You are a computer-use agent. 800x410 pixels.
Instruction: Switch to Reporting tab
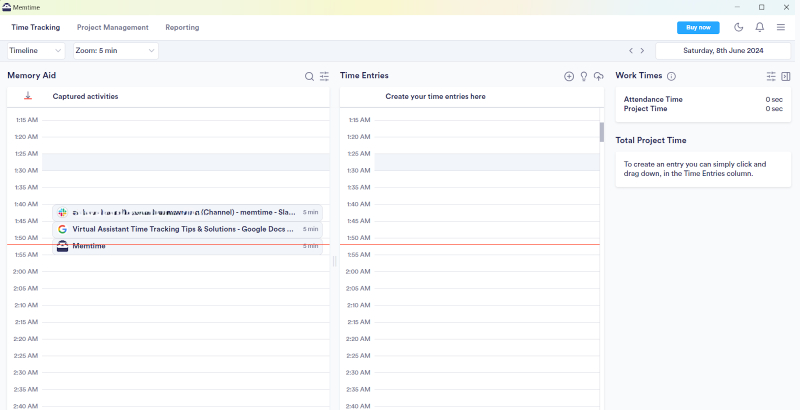[182, 28]
